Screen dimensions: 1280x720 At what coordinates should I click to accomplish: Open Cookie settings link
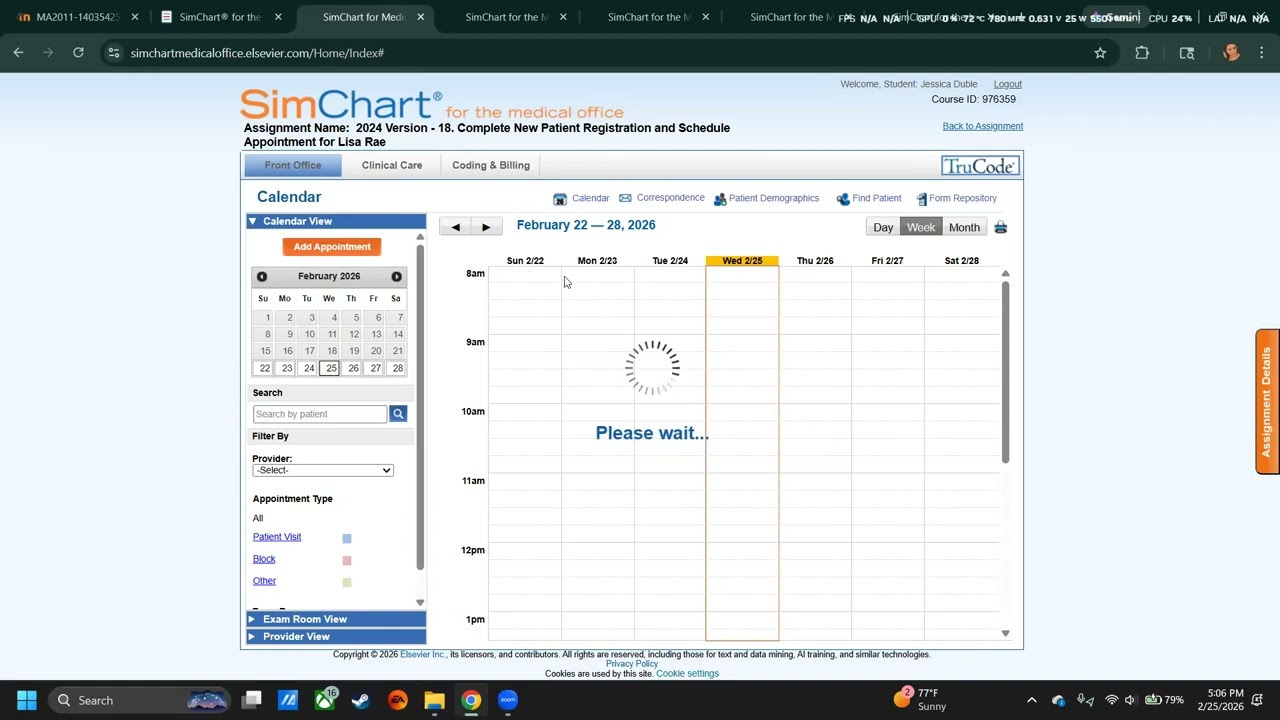(x=687, y=674)
